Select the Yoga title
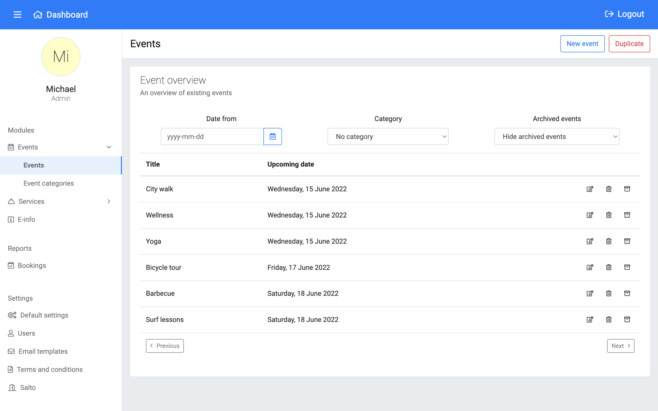658x411 pixels. [153, 241]
